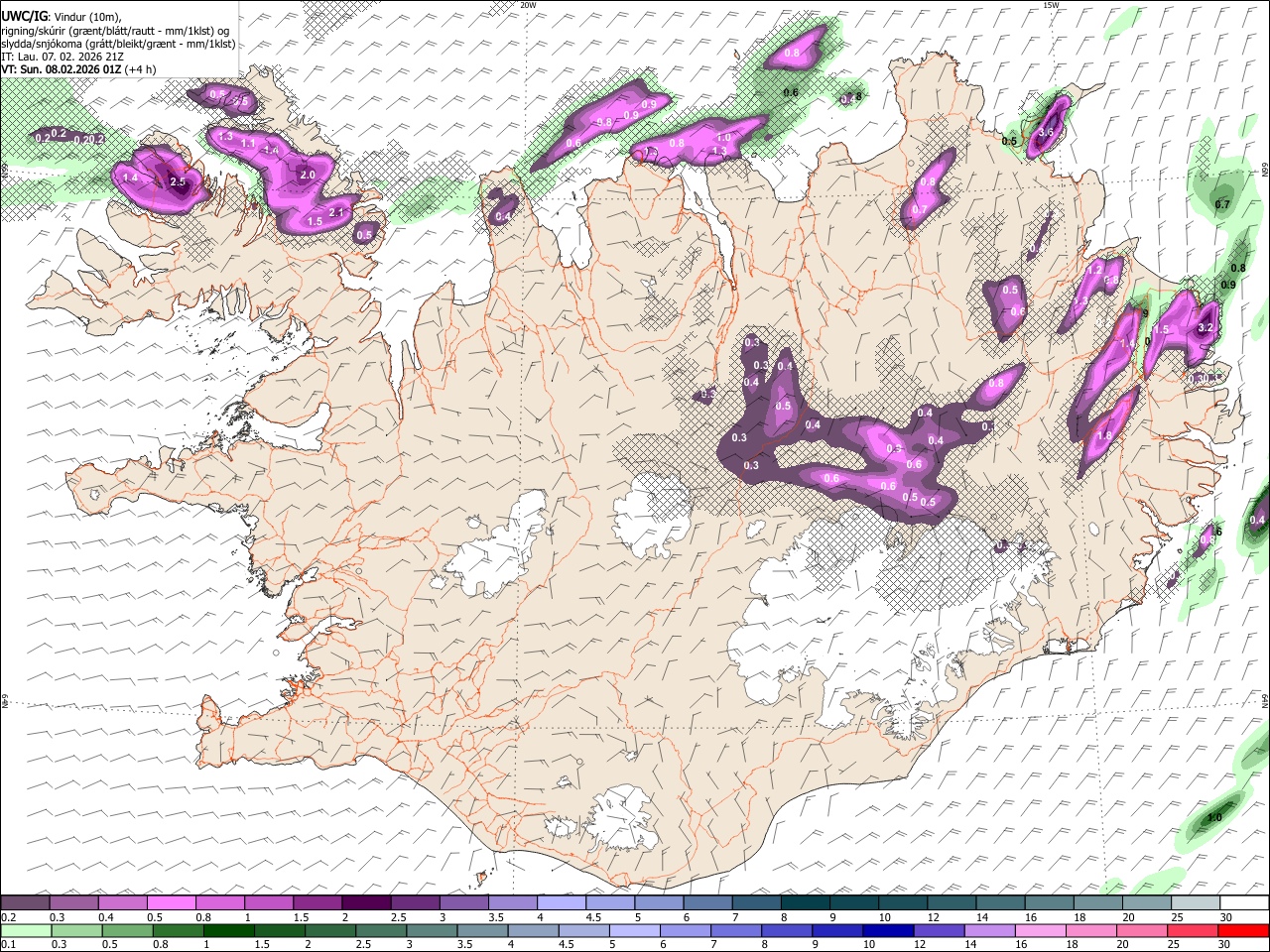Screen dimensions: 1270x952
Task: Click the dark purple 2 swatch in the top legend row
Action: point(365,902)
